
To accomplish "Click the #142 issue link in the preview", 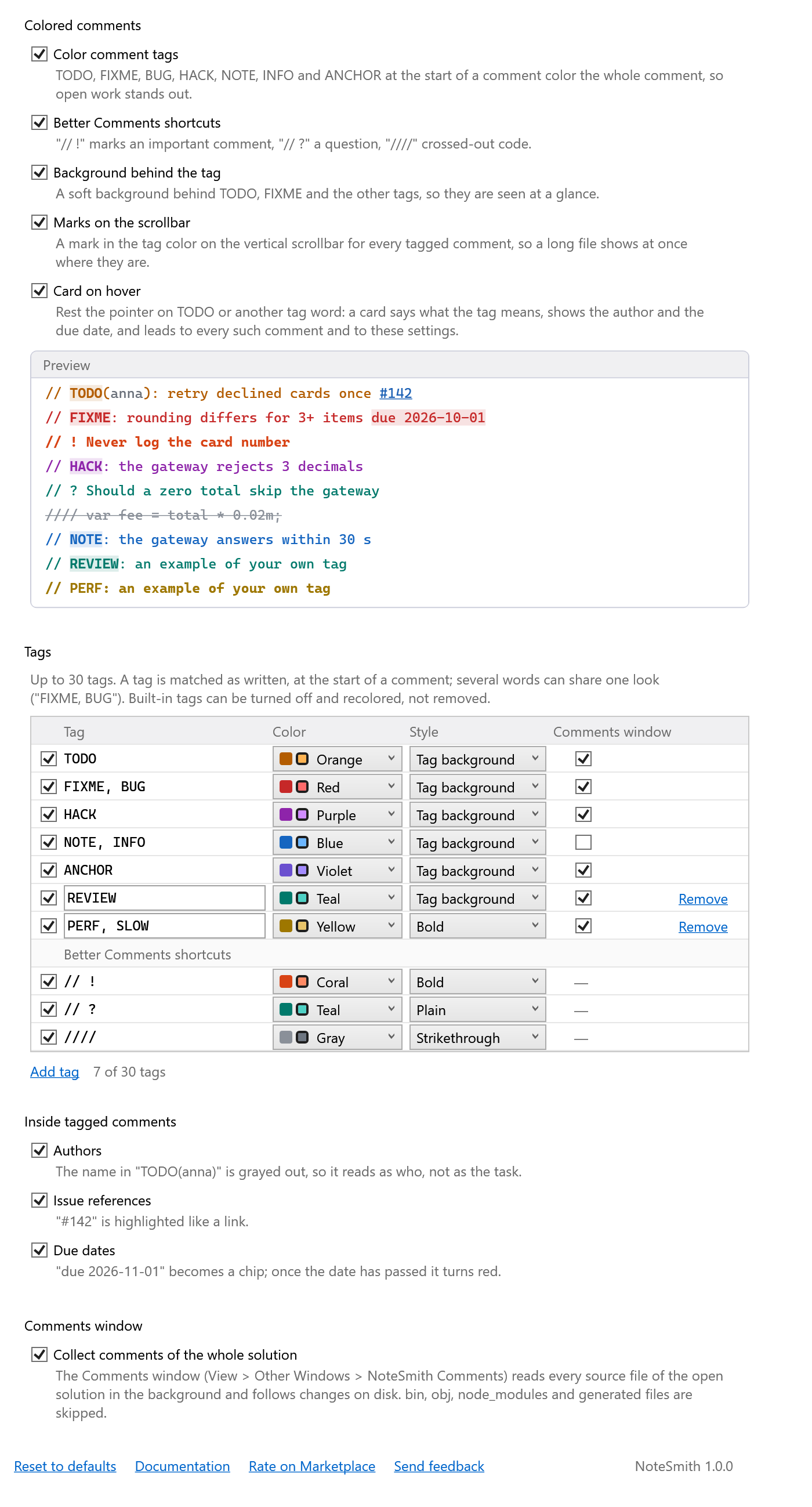I will click(396, 393).
